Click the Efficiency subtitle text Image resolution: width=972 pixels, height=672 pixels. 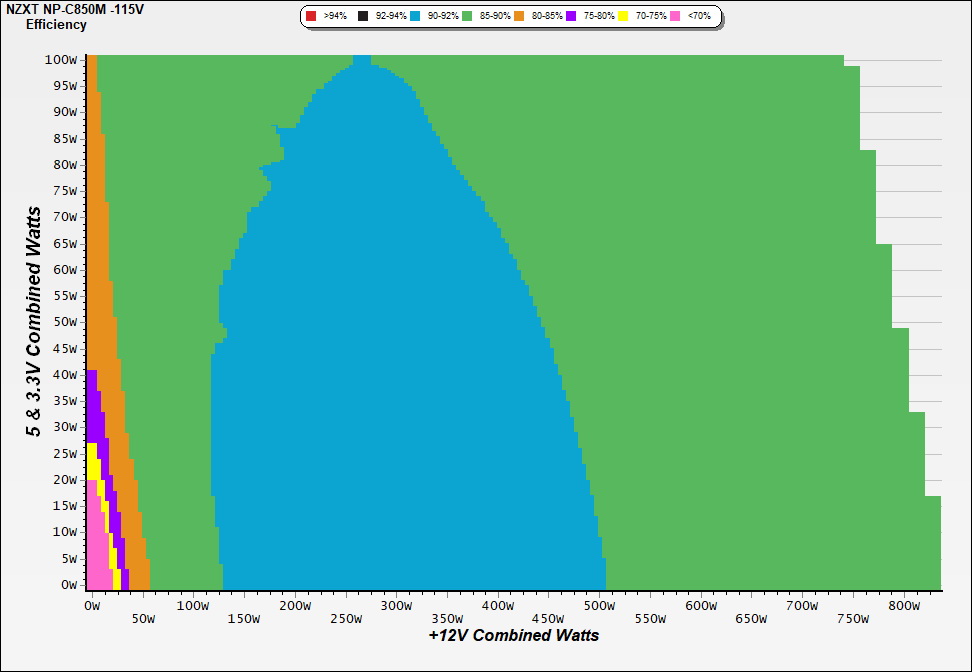click(56, 25)
